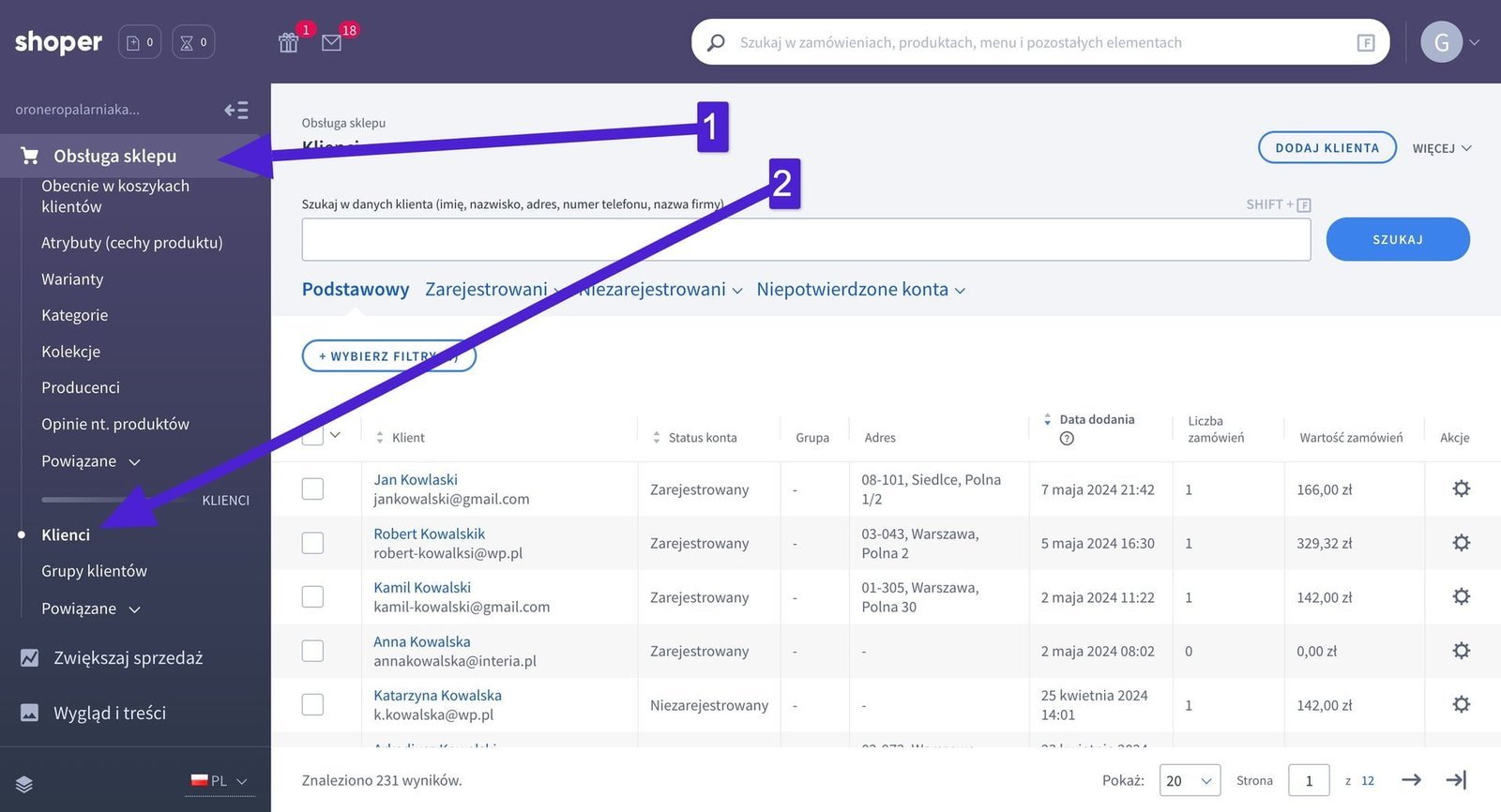Open the envelope messages icon
1501x812 pixels.
[x=331, y=43]
